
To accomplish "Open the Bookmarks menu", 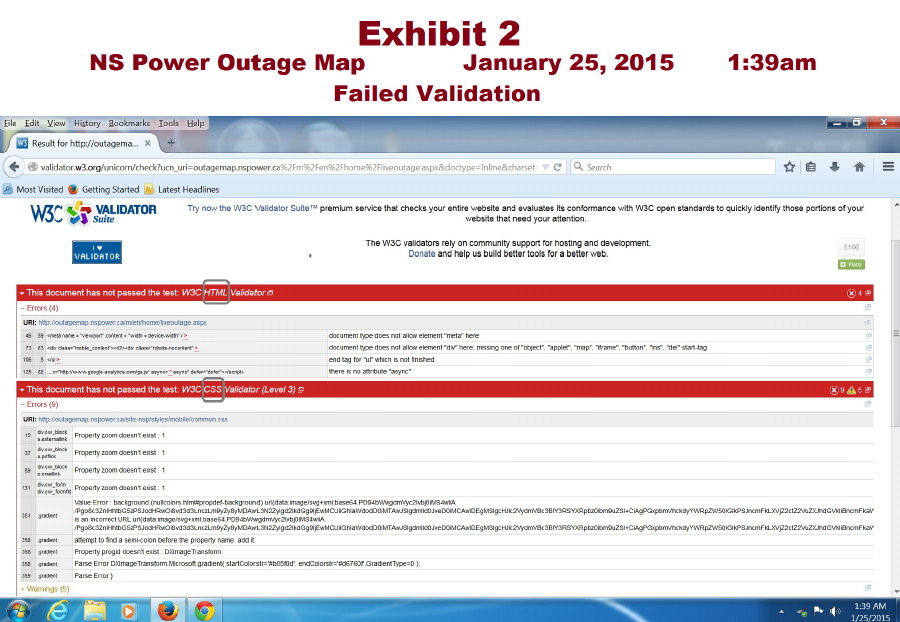I will (129, 123).
